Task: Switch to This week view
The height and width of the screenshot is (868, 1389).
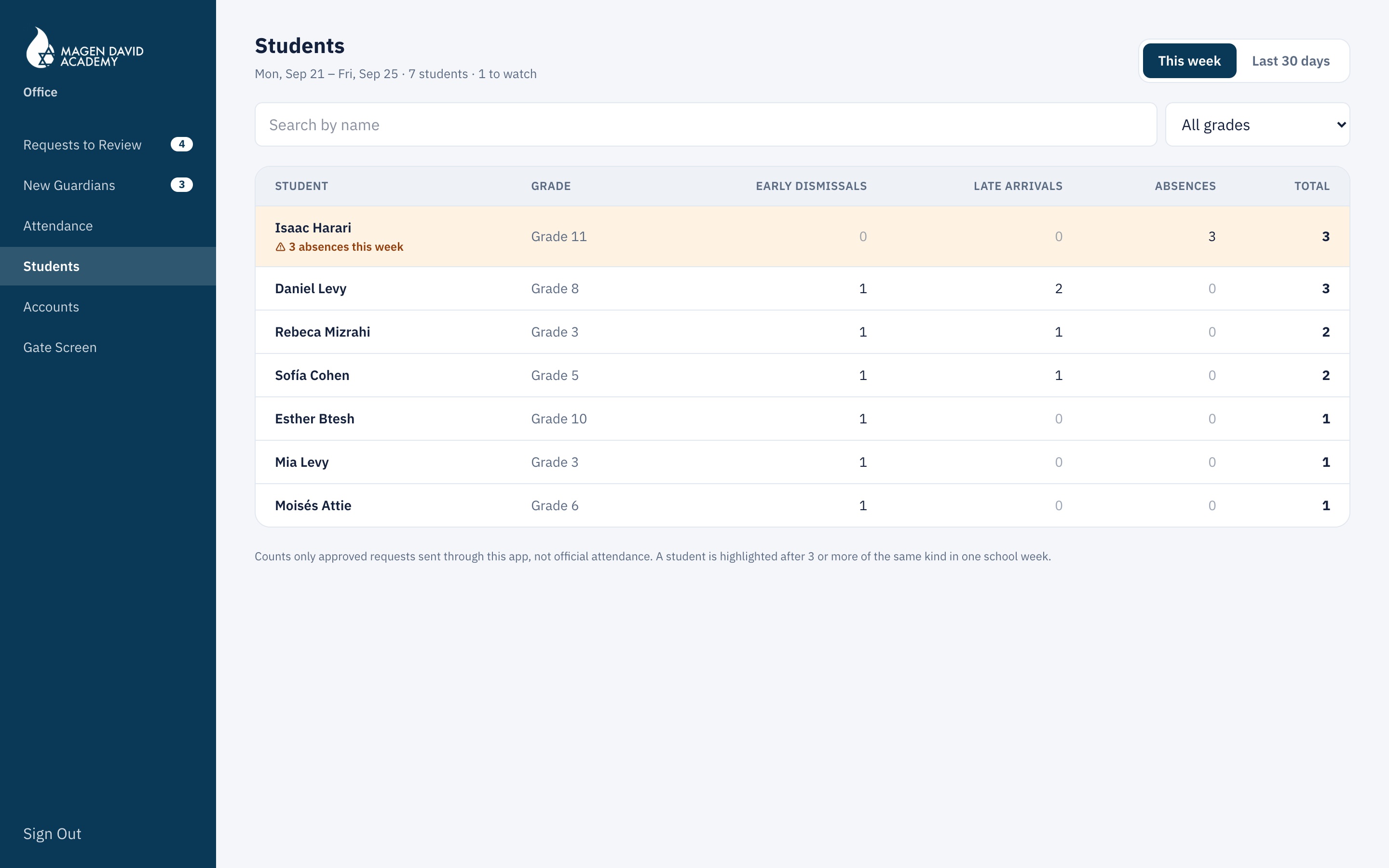Action: coord(1189,61)
